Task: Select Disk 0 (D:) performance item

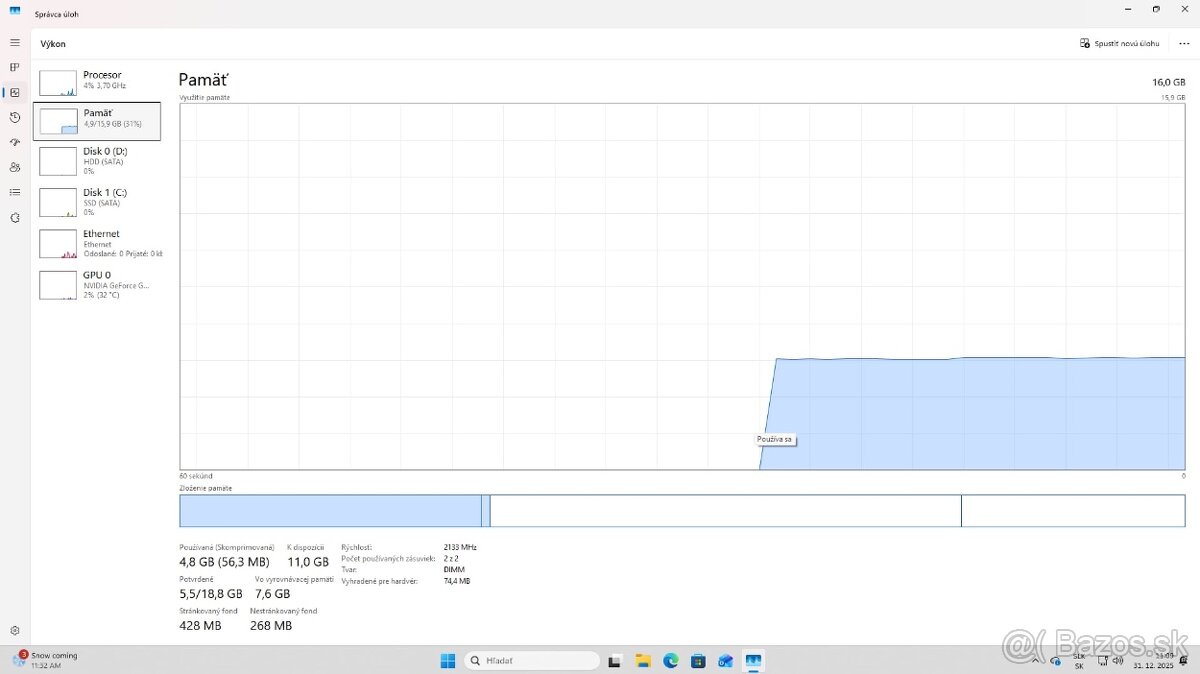Action: (97, 160)
